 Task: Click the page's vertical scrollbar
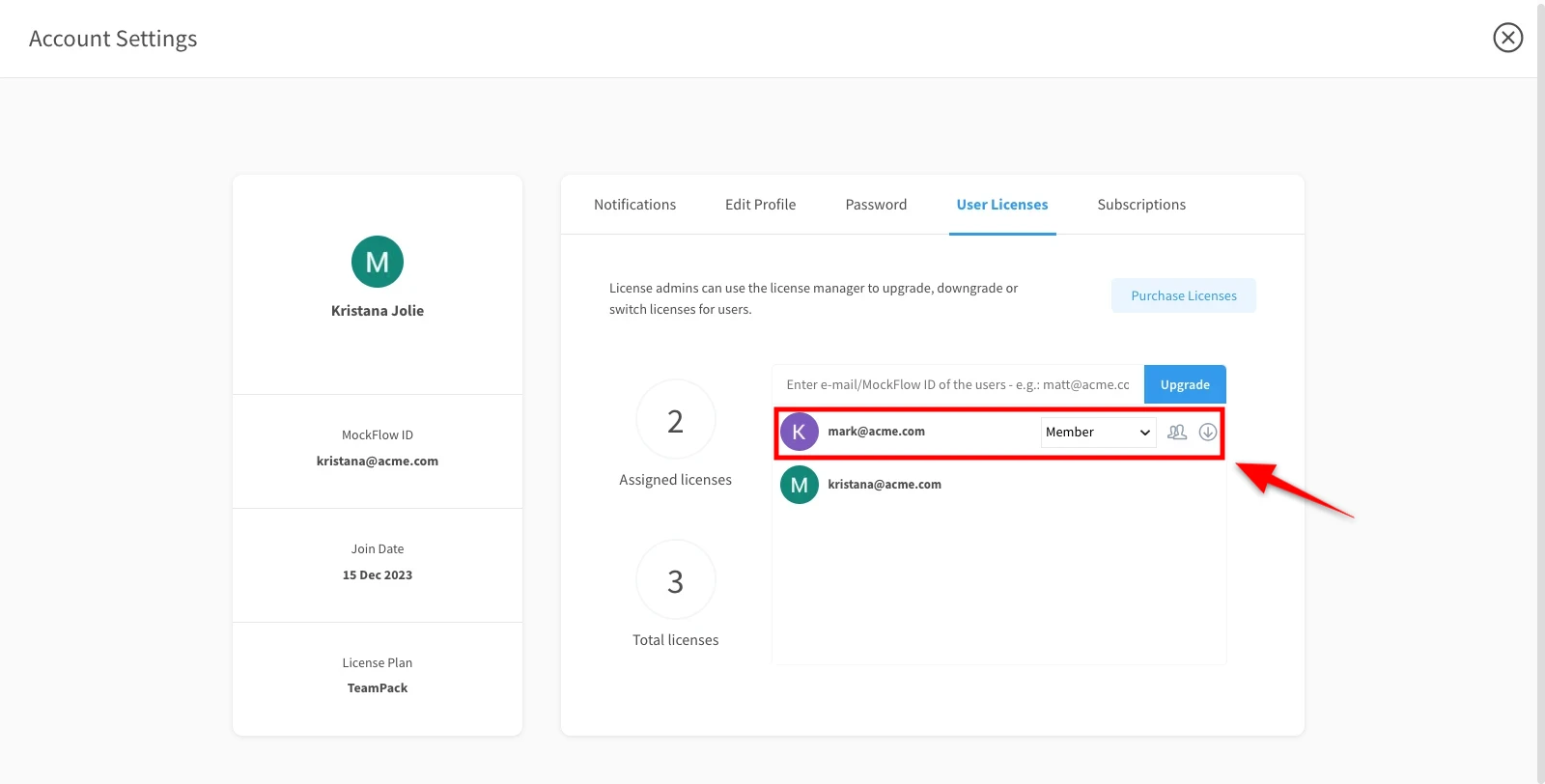point(1541,392)
